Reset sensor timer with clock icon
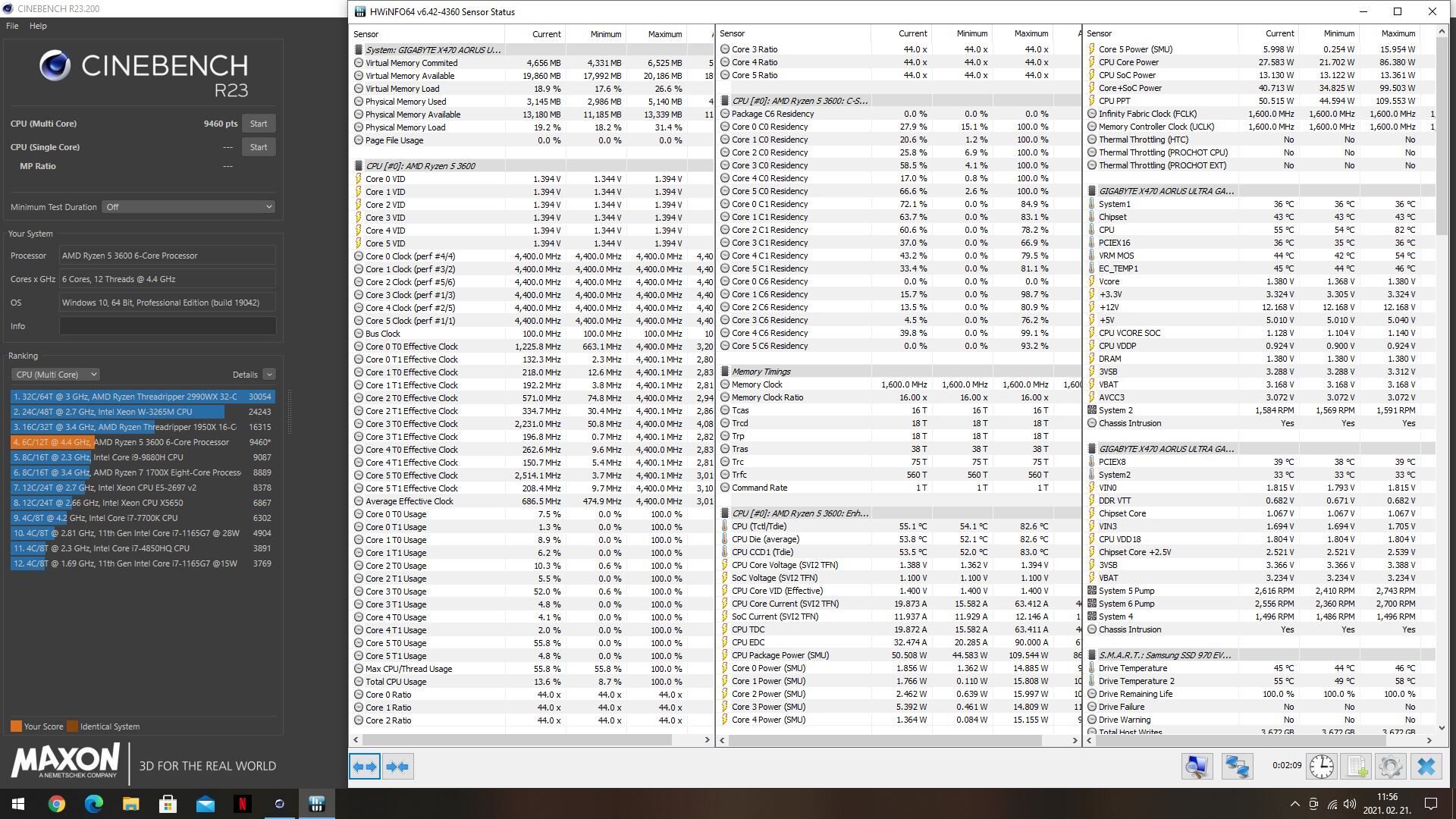This screenshot has height=819, width=1456. [1321, 767]
